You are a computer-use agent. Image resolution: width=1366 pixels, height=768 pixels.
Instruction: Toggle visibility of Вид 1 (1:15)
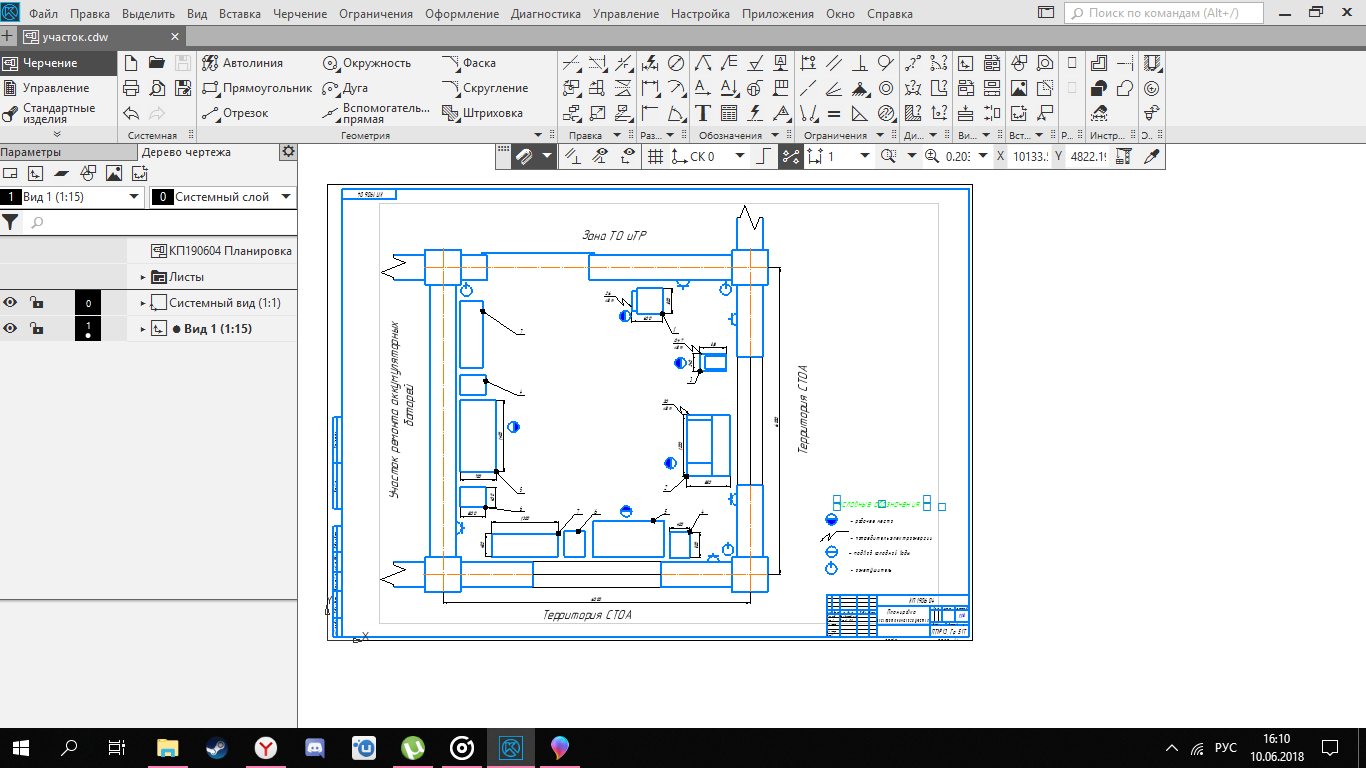(x=10, y=329)
